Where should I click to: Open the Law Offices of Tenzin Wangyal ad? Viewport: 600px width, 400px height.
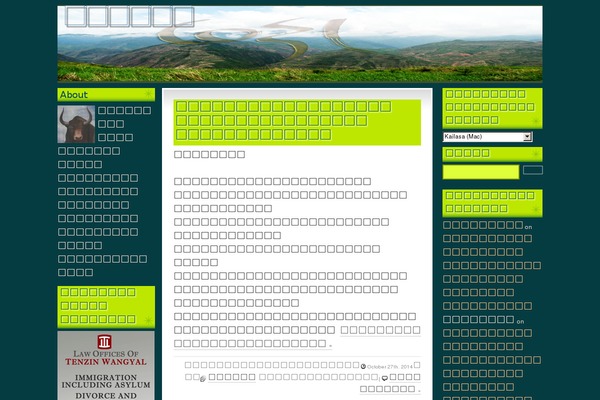click(x=106, y=366)
